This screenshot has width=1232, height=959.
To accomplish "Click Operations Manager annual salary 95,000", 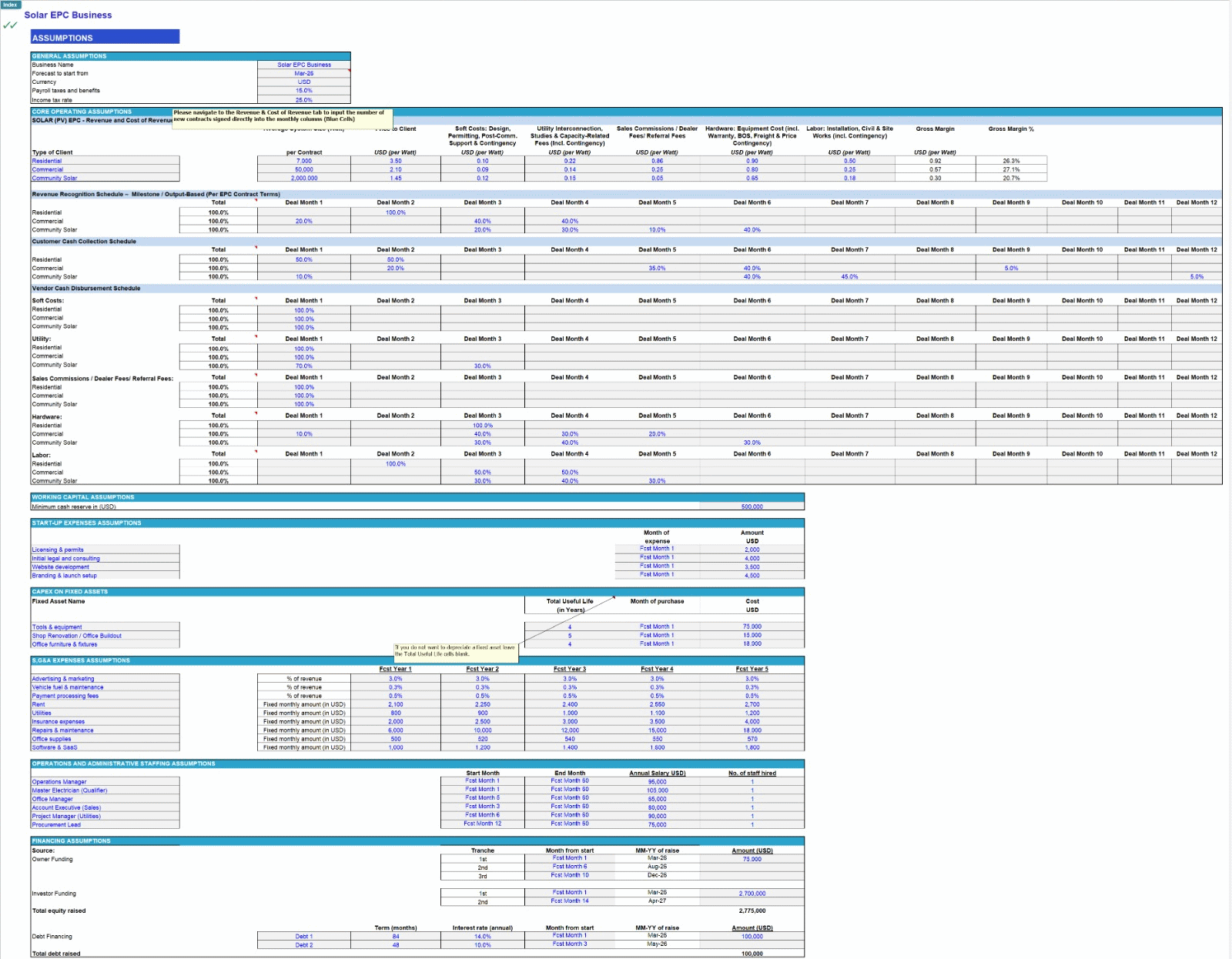I will (658, 781).
